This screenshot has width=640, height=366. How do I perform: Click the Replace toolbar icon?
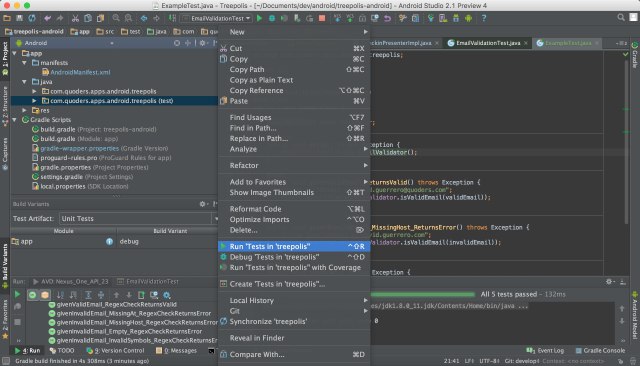pyautogui.click(x=129, y=18)
